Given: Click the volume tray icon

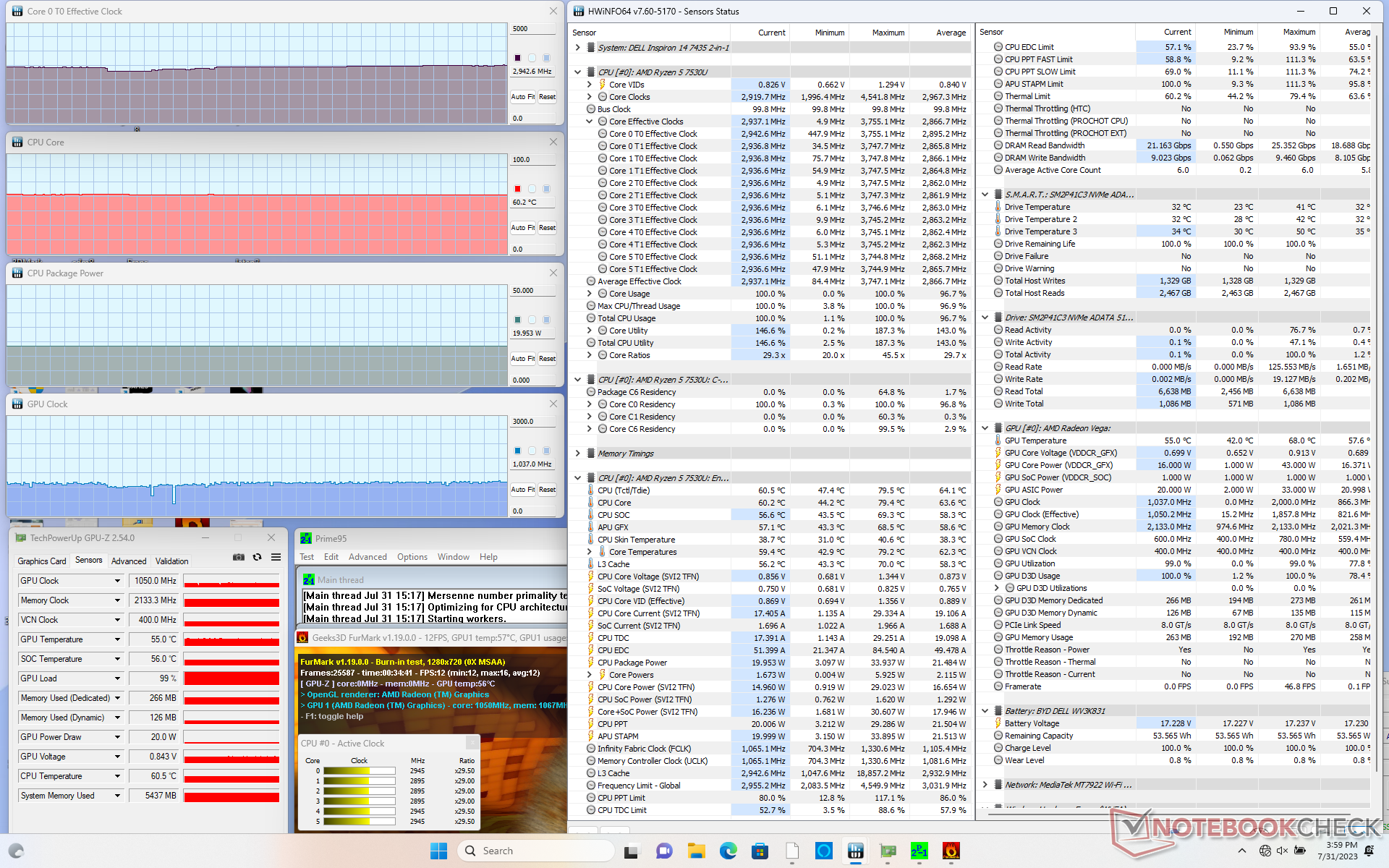Looking at the screenshot, I should pyautogui.click(x=1282, y=851).
